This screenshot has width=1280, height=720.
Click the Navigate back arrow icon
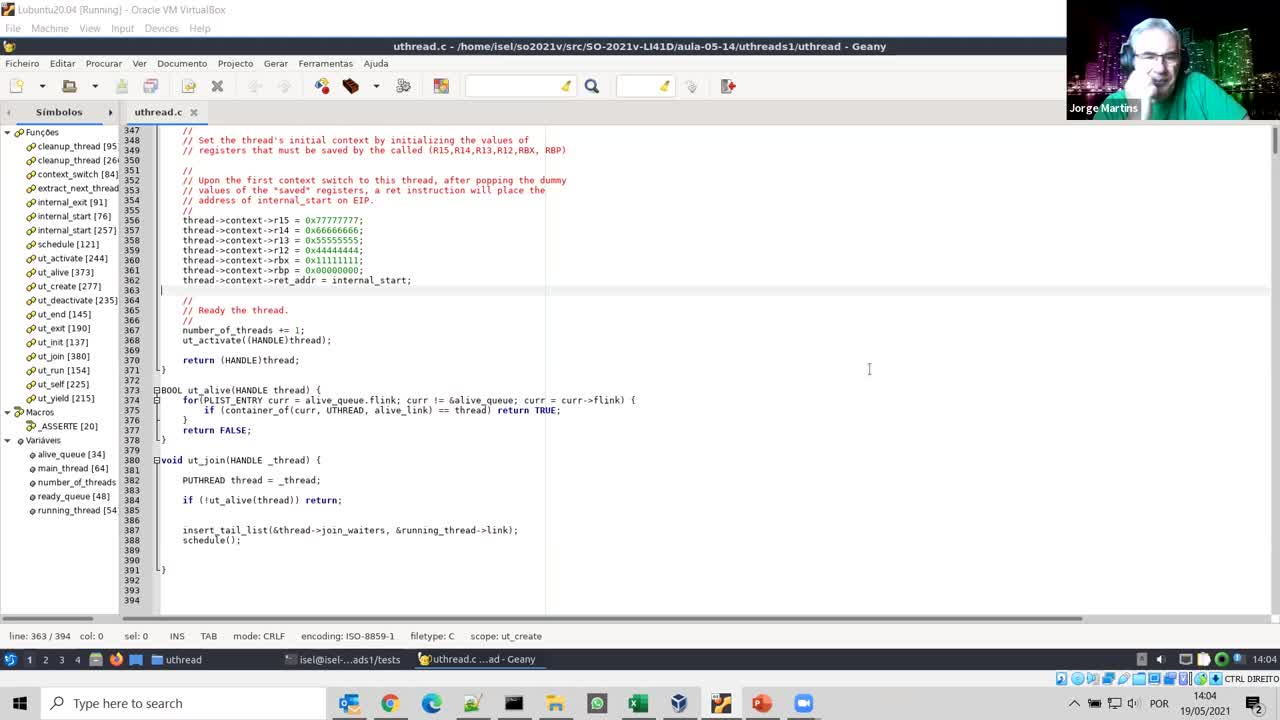pos(255,86)
